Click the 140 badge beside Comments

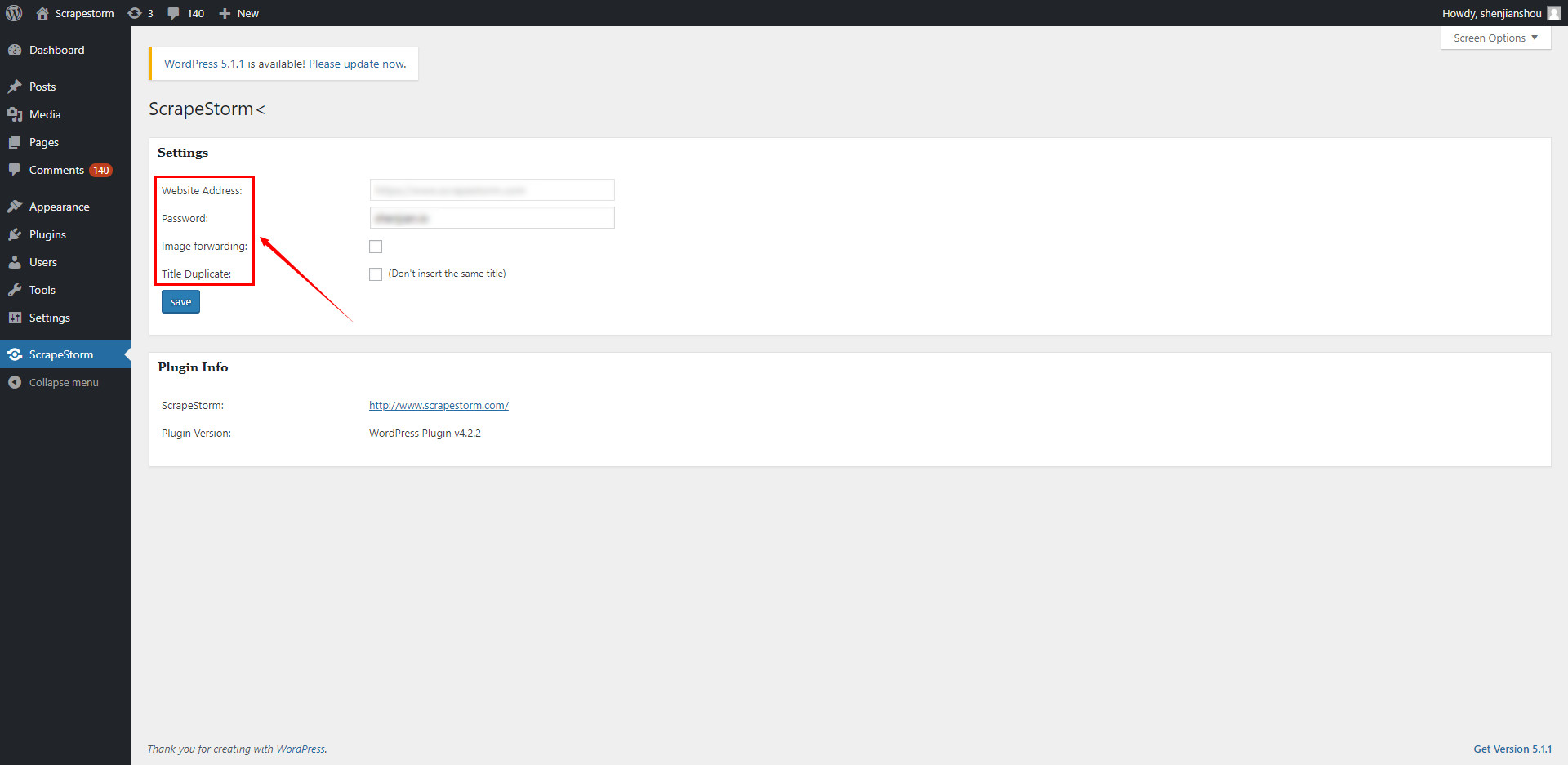click(100, 170)
